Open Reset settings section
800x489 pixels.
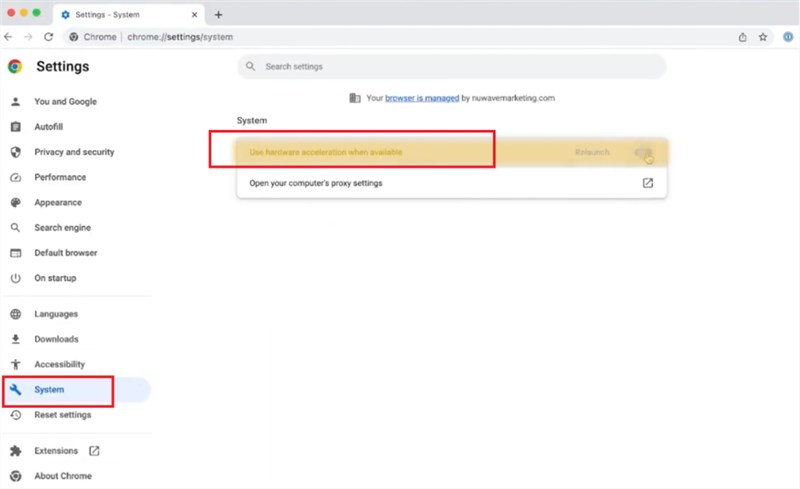62,415
